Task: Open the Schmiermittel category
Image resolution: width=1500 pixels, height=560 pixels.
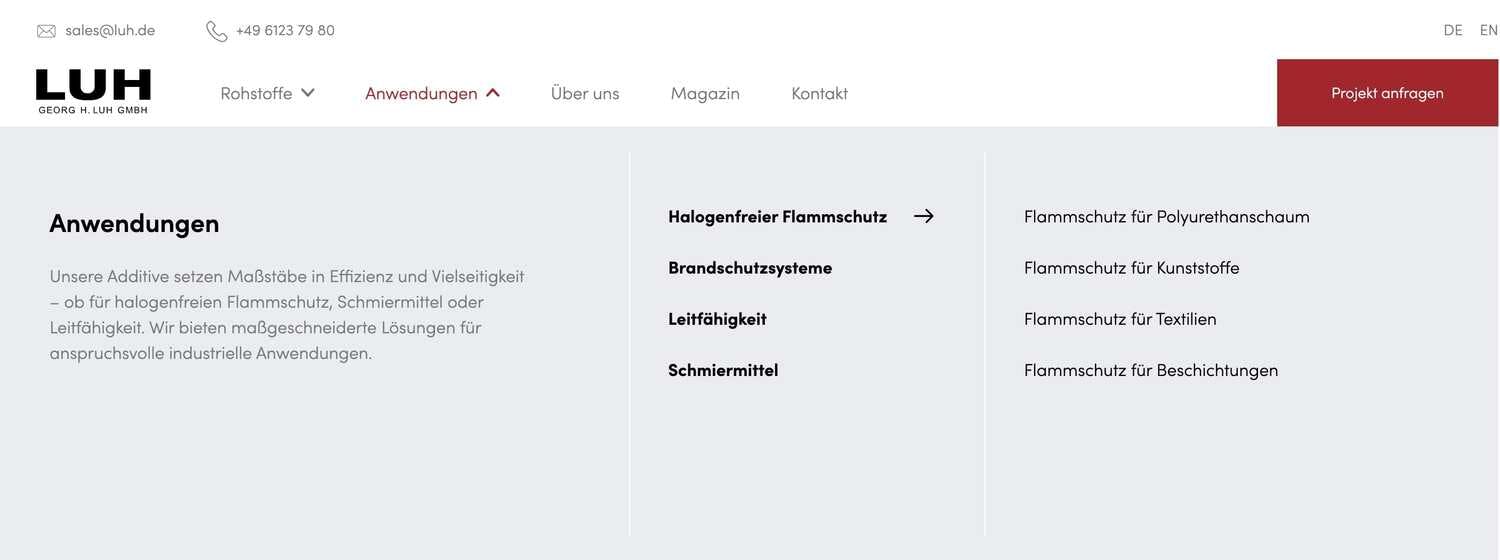Action: coord(723,370)
